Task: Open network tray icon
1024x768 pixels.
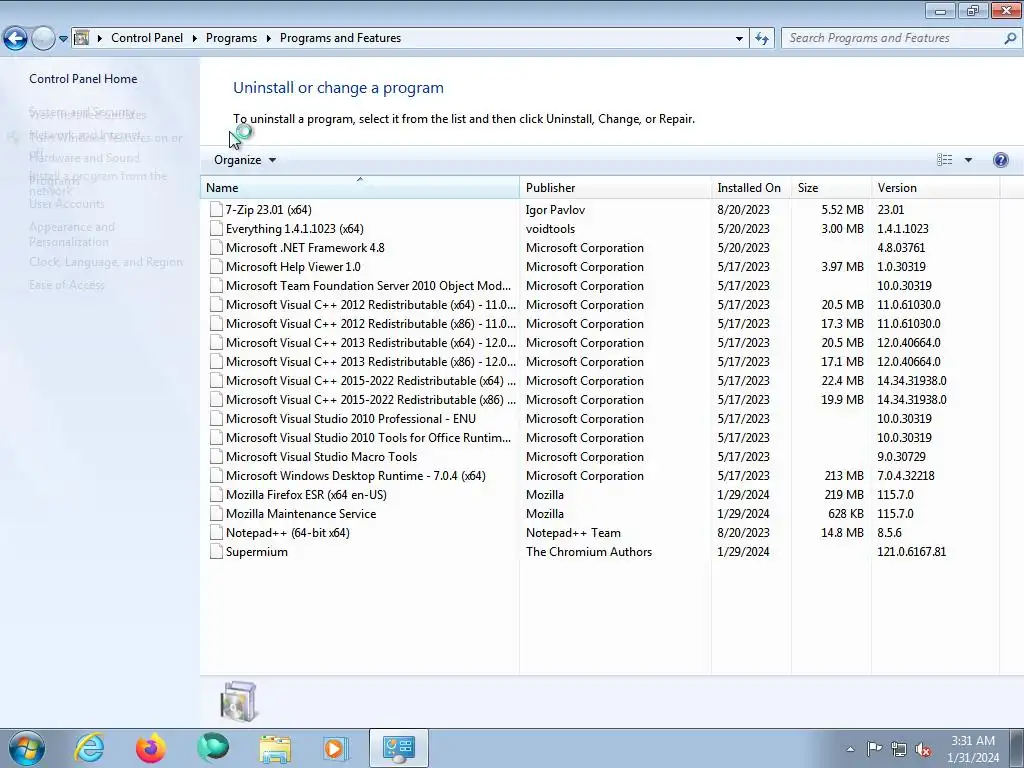Action: (899, 749)
